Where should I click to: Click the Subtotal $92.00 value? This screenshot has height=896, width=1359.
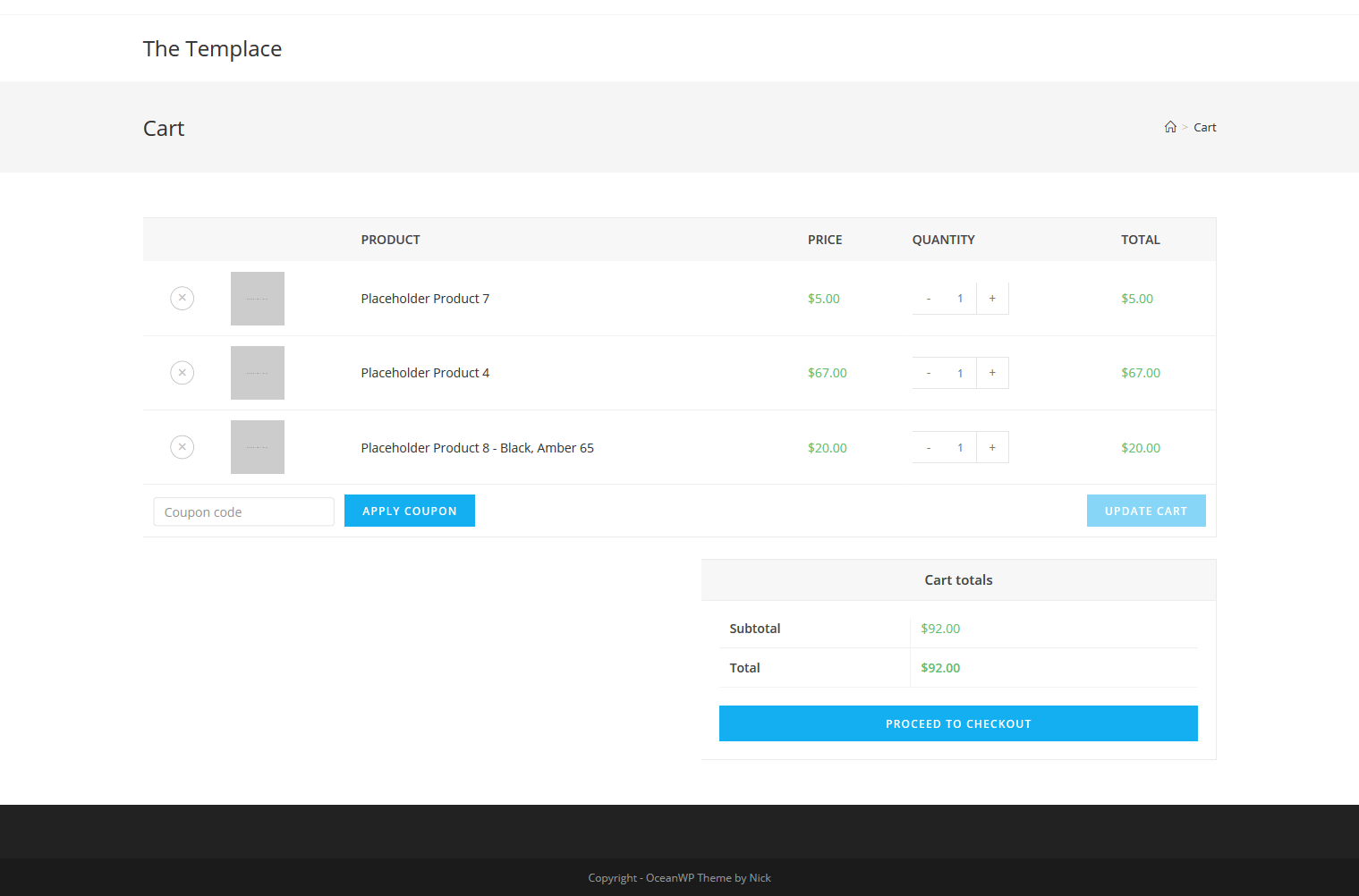click(x=940, y=629)
